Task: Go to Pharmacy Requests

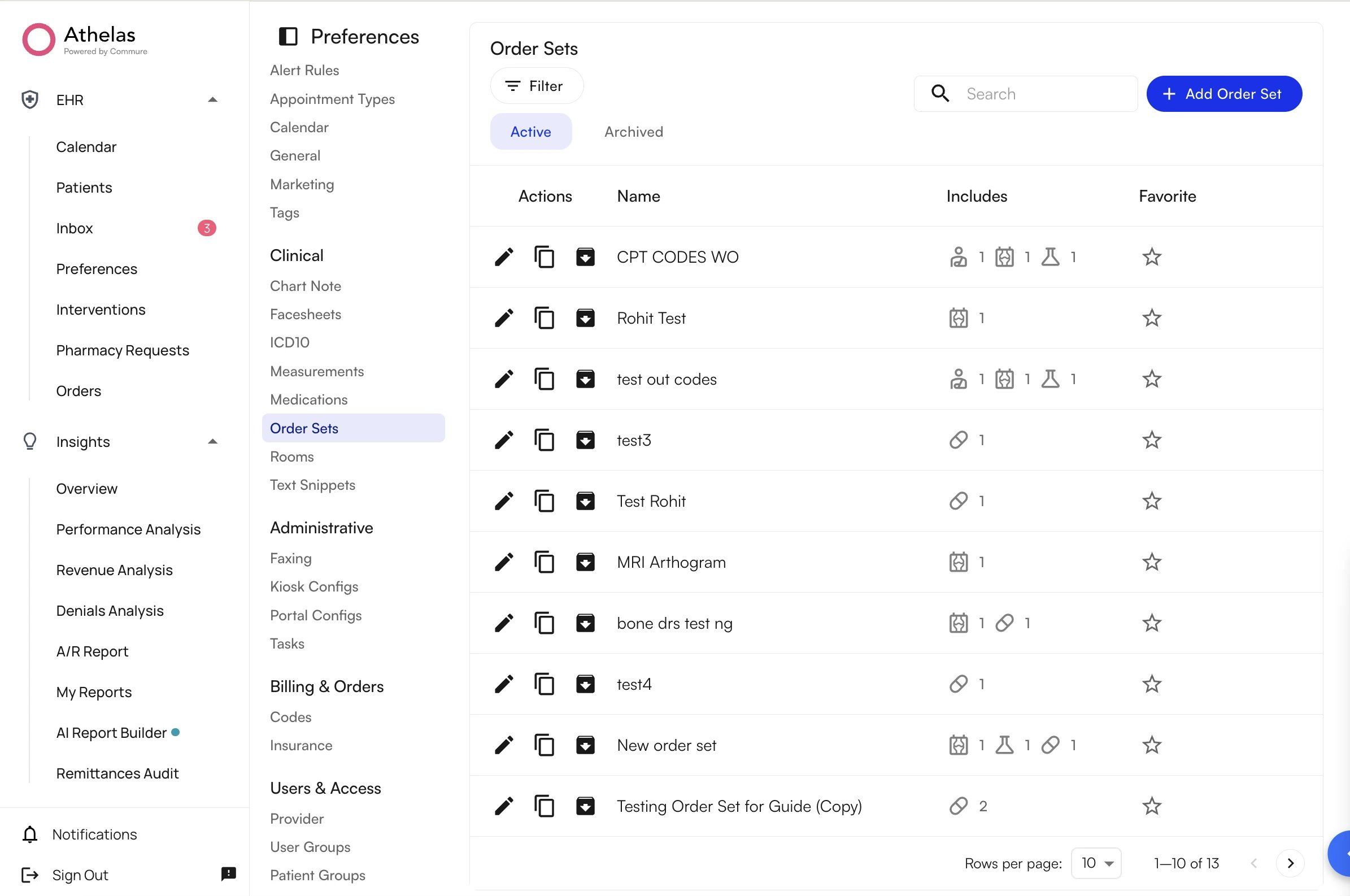Action: 122,350
